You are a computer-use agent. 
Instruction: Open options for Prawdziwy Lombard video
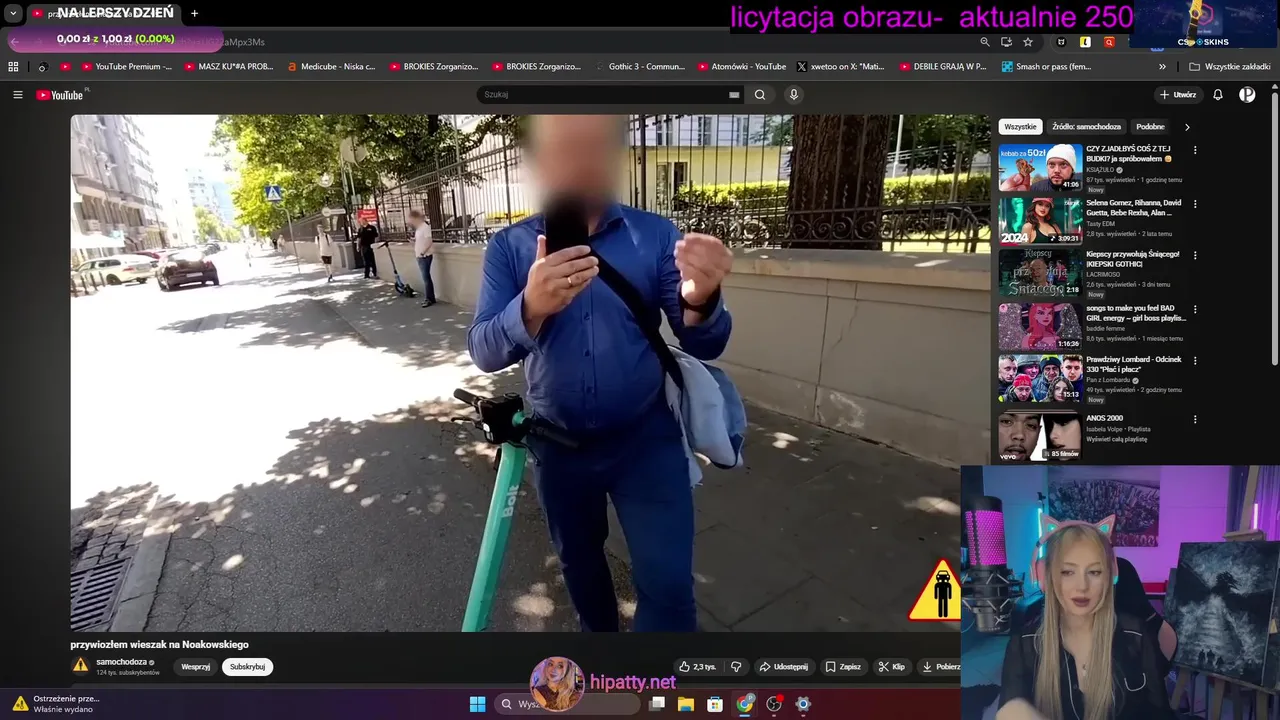(1195, 360)
